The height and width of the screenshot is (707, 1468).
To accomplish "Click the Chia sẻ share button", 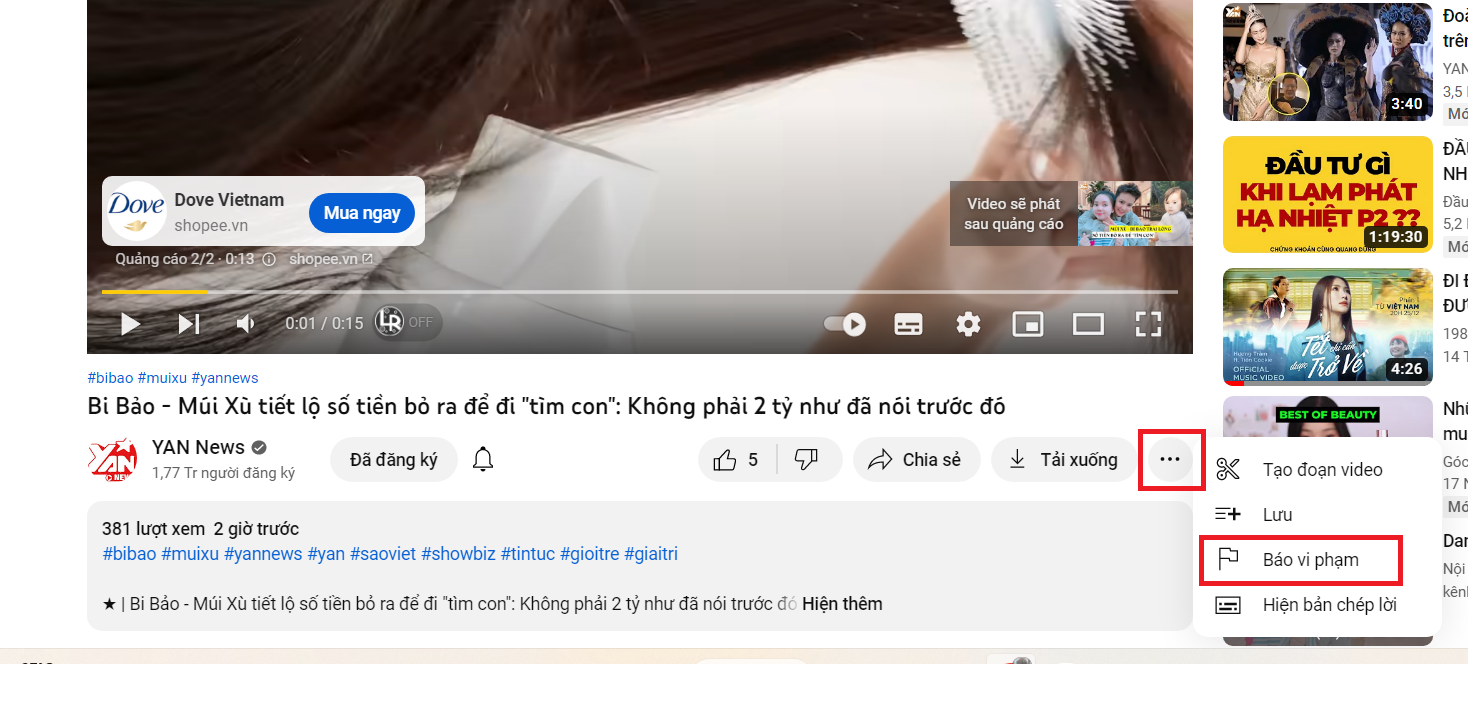I will tap(917, 460).
